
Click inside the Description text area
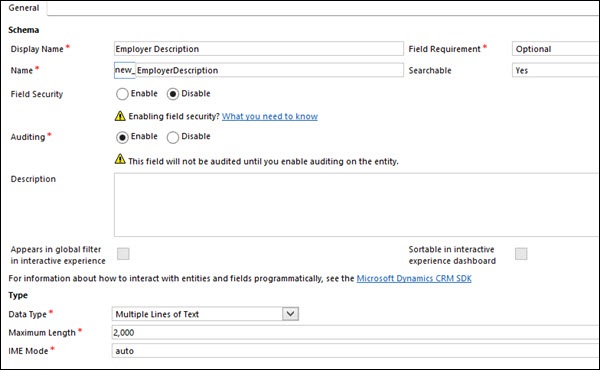tap(357, 205)
